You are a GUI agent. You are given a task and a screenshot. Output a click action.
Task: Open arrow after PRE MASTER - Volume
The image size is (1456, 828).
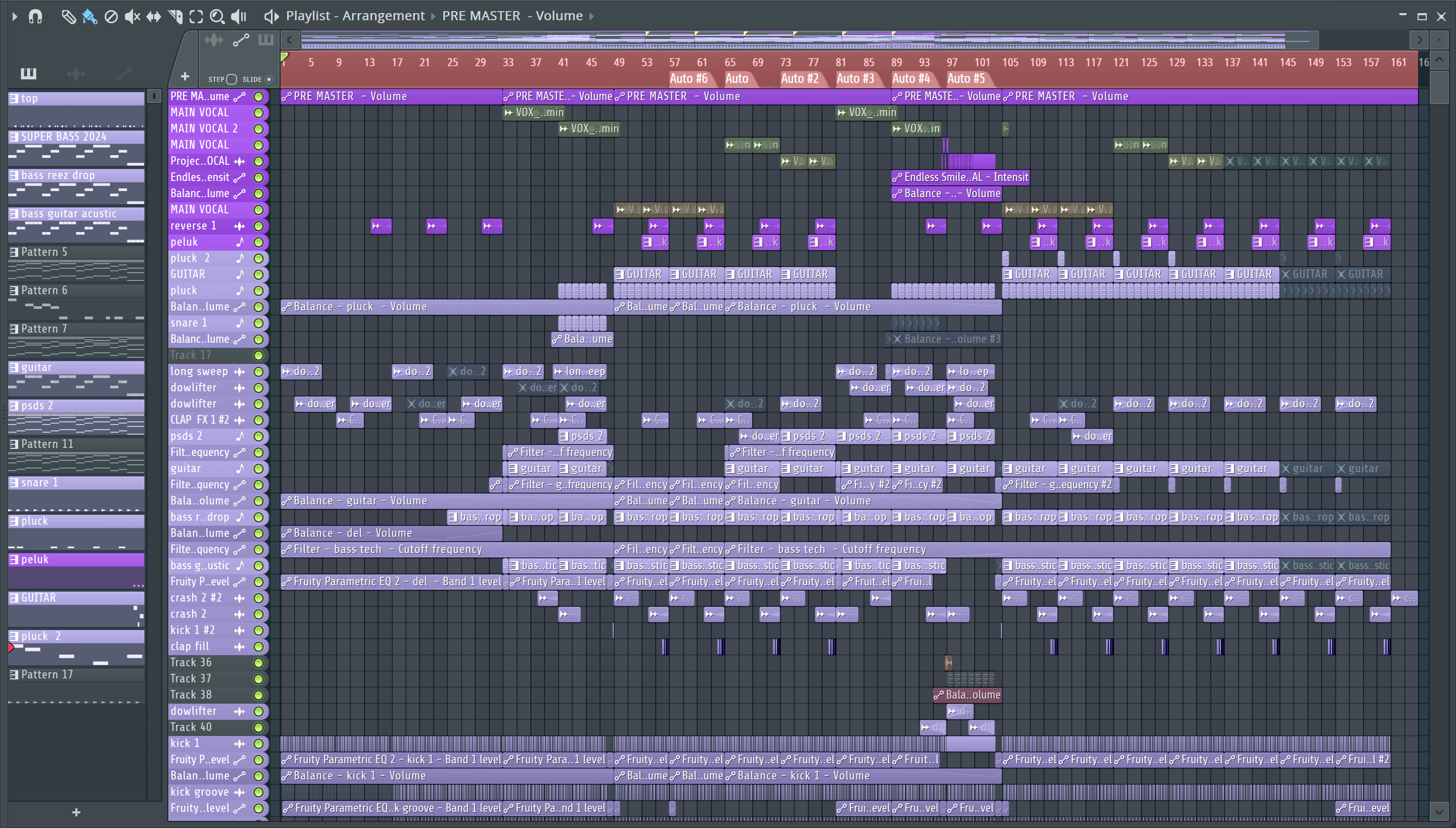pos(591,17)
